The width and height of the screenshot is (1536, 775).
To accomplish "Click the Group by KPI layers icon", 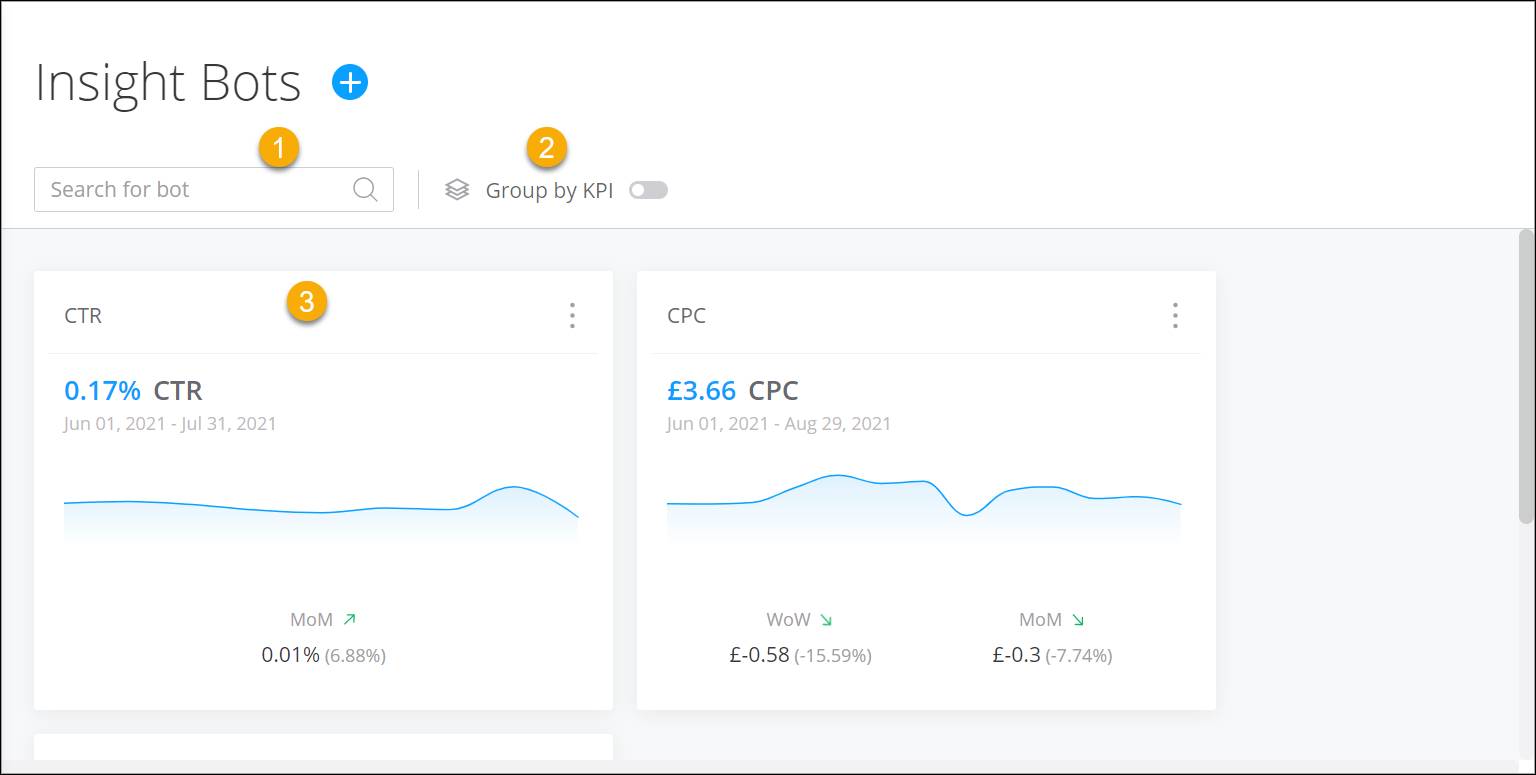I will (458, 189).
